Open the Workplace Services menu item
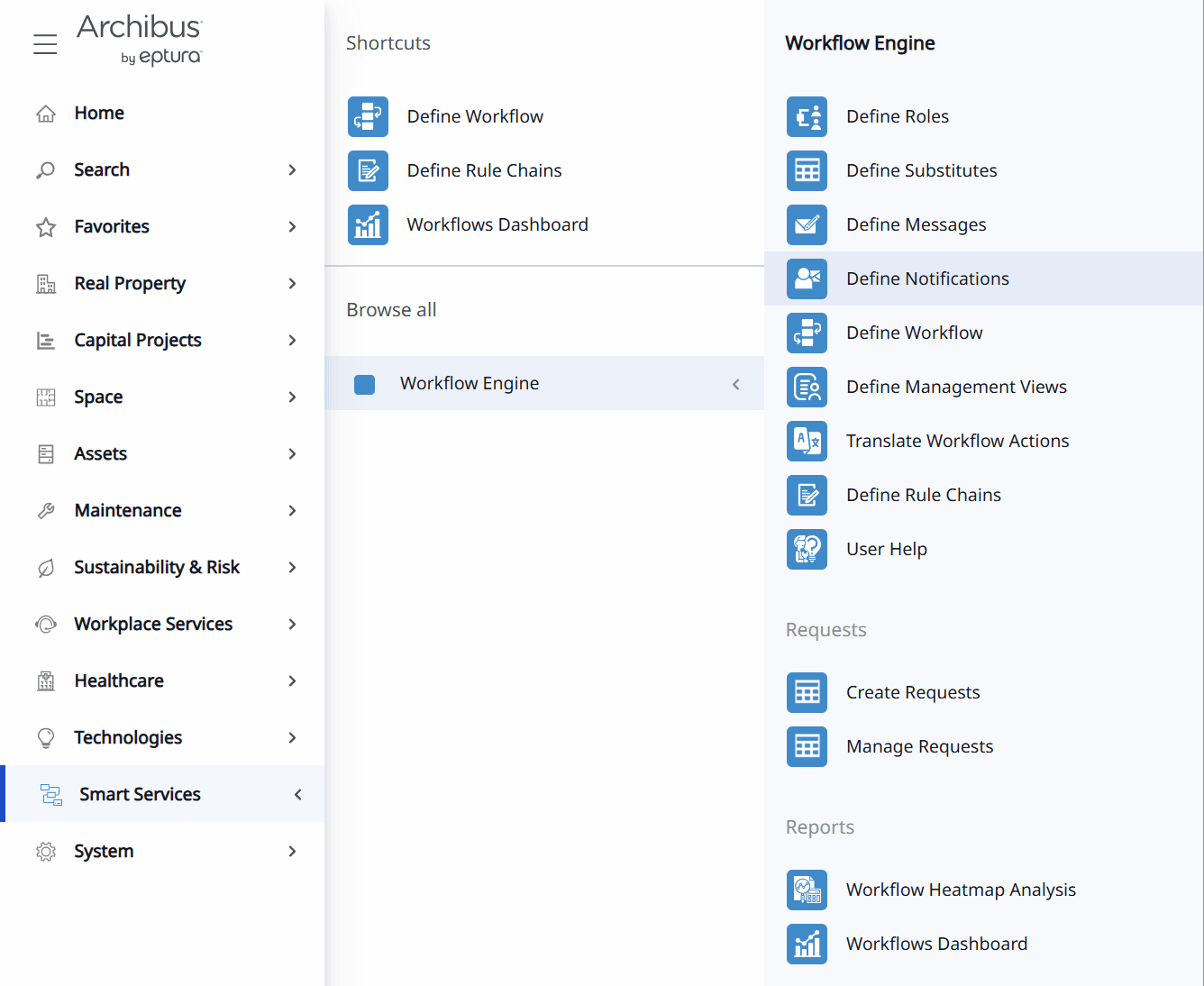The width and height of the screenshot is (1204, 986). click(162, 625)
